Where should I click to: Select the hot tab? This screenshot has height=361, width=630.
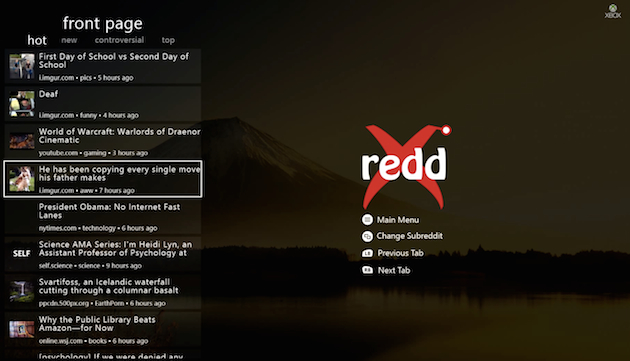[x=37, y=40]
